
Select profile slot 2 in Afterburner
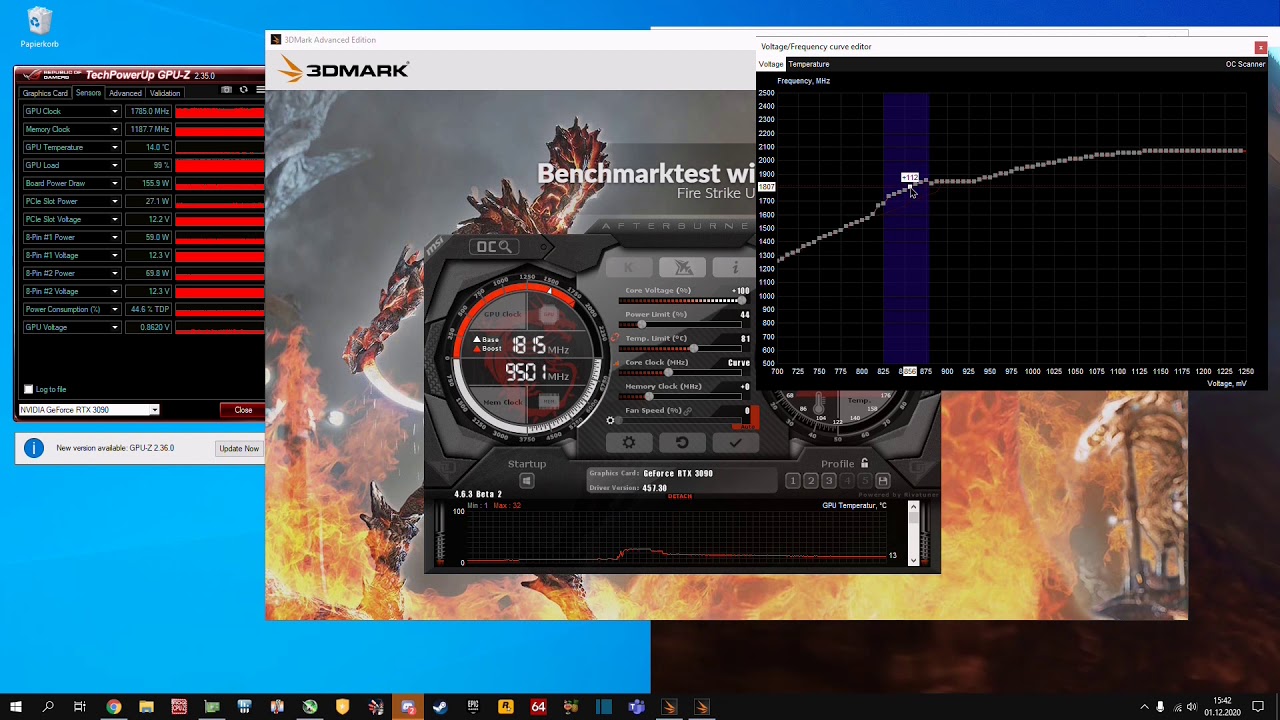(810, 481)
